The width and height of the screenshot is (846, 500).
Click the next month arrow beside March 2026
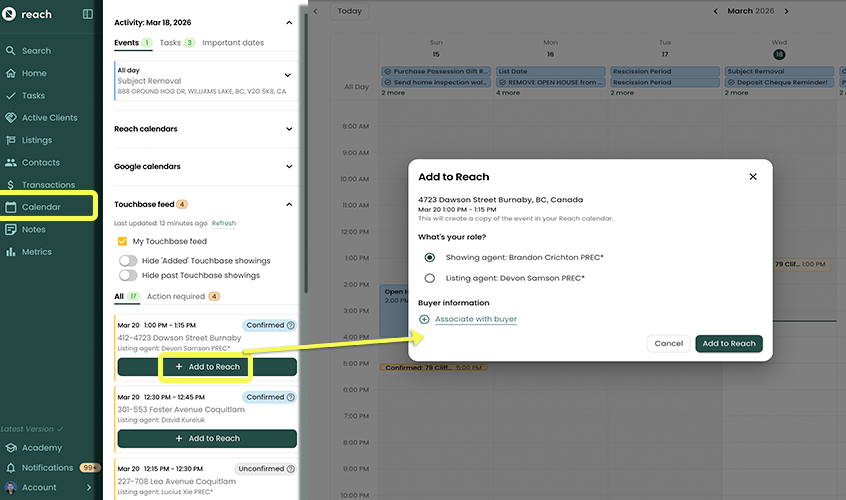pyautogui.click(x=787, y=11)
